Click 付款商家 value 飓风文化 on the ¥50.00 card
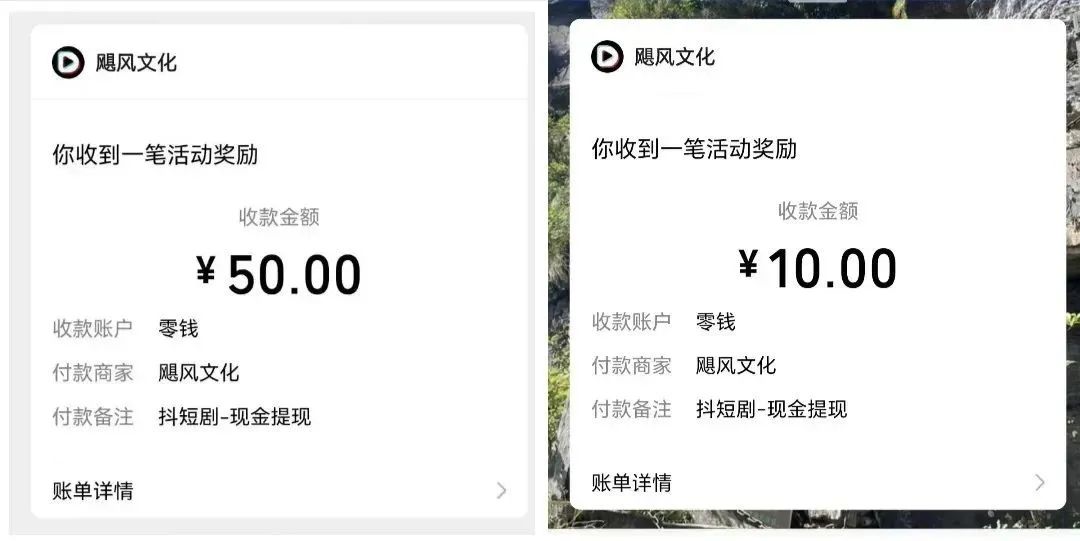Screen dimensions: 1080x541 [x=199, y=373]
